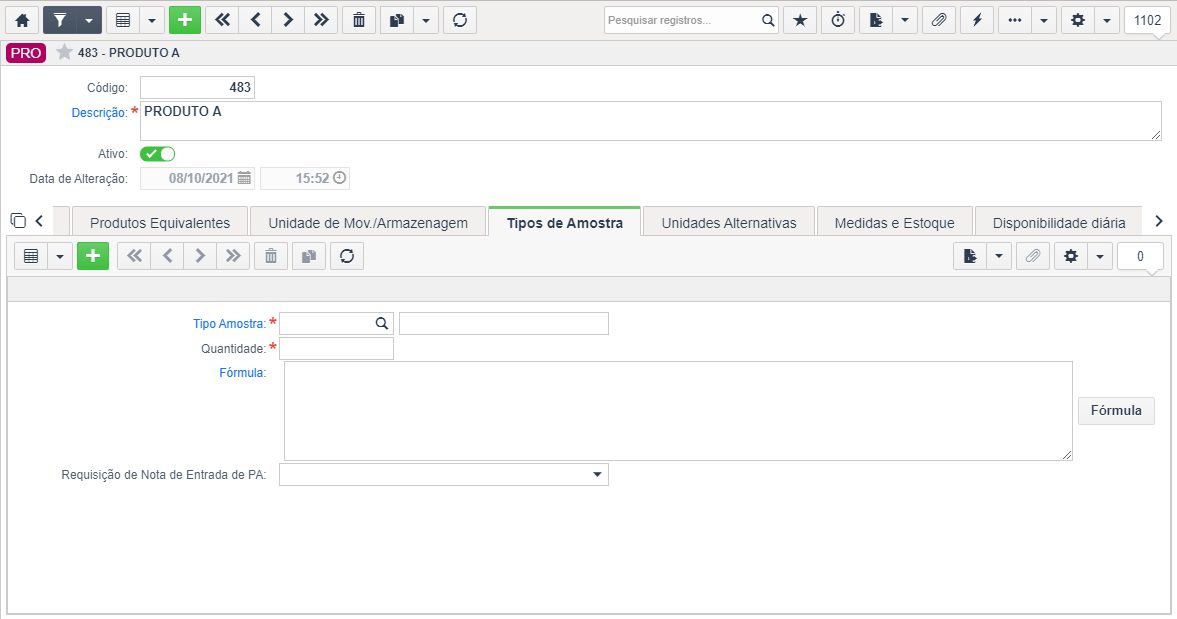Refresh the sample types subpanel

[347, 256]
